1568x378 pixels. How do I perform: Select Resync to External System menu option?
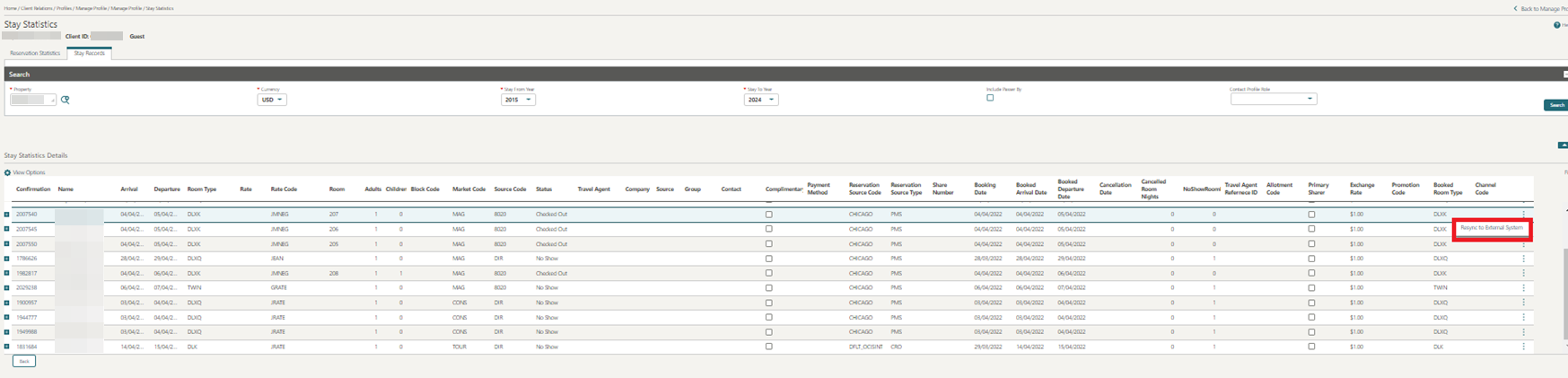coord(1491,228)
